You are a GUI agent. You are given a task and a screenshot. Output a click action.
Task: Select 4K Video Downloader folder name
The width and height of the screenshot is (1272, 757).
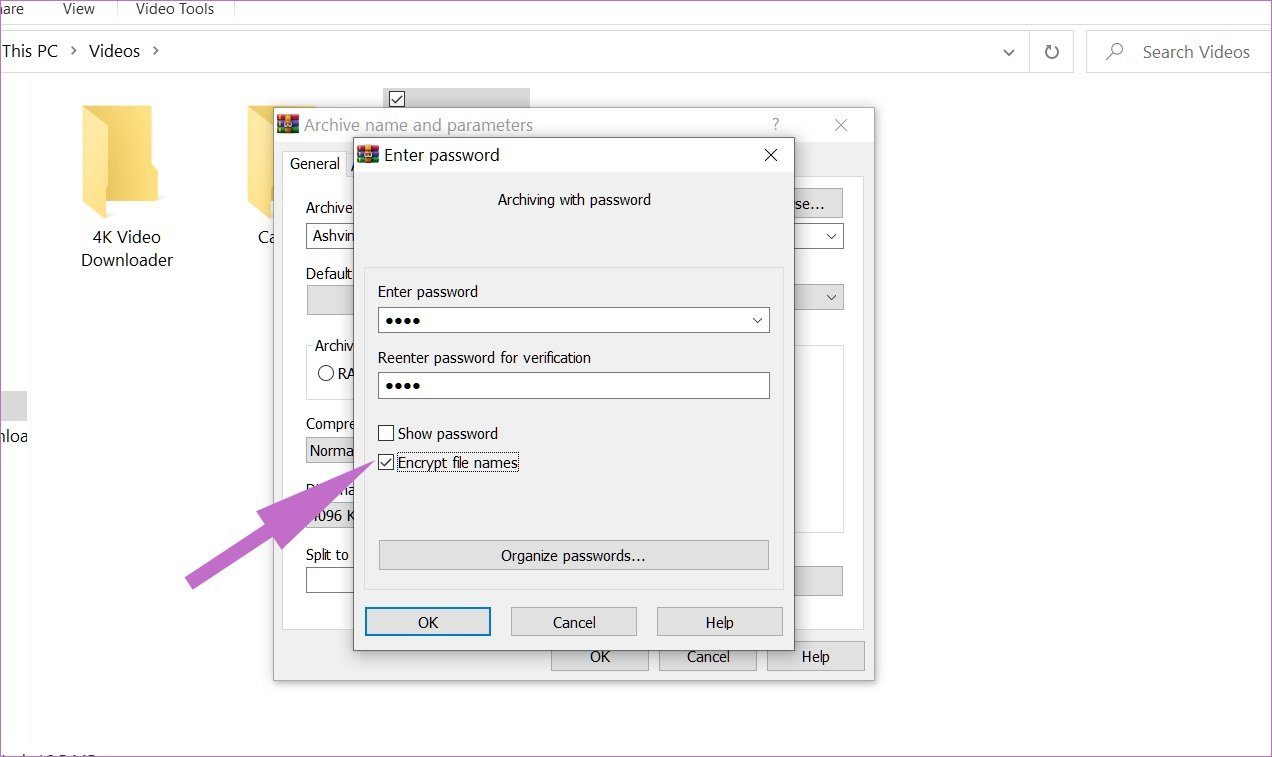pyautogui.click(x=127, y=248)
